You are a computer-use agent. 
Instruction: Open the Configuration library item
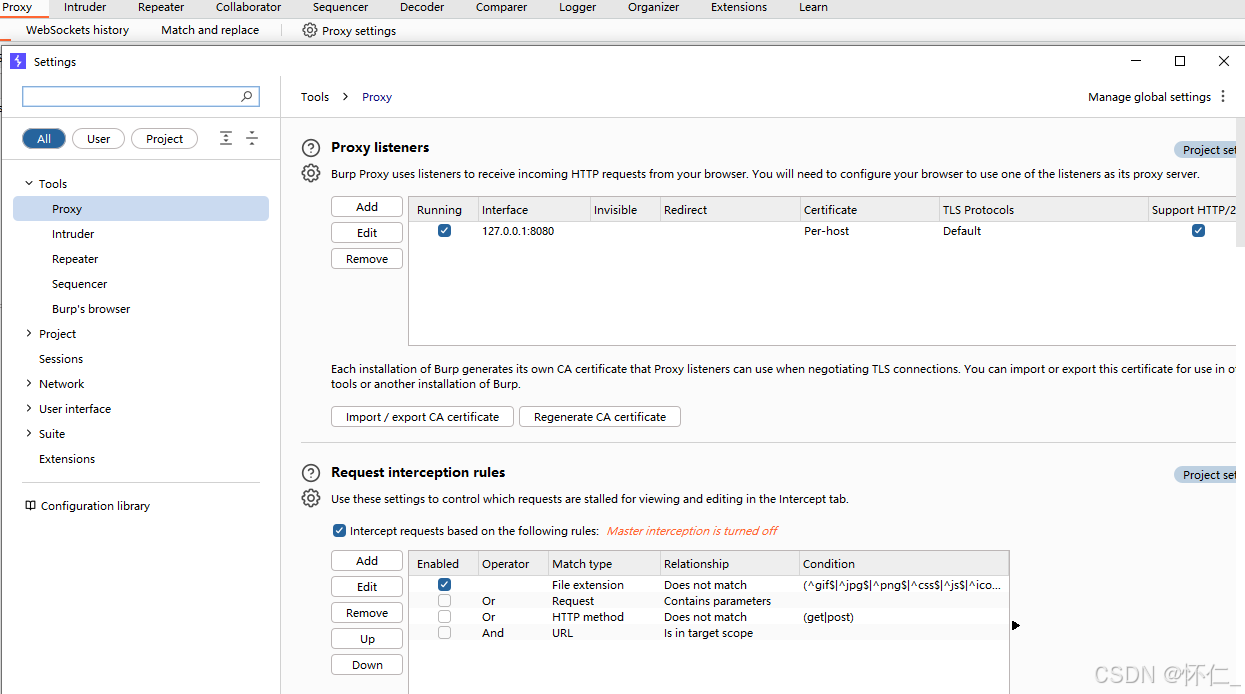pos(95,506)
